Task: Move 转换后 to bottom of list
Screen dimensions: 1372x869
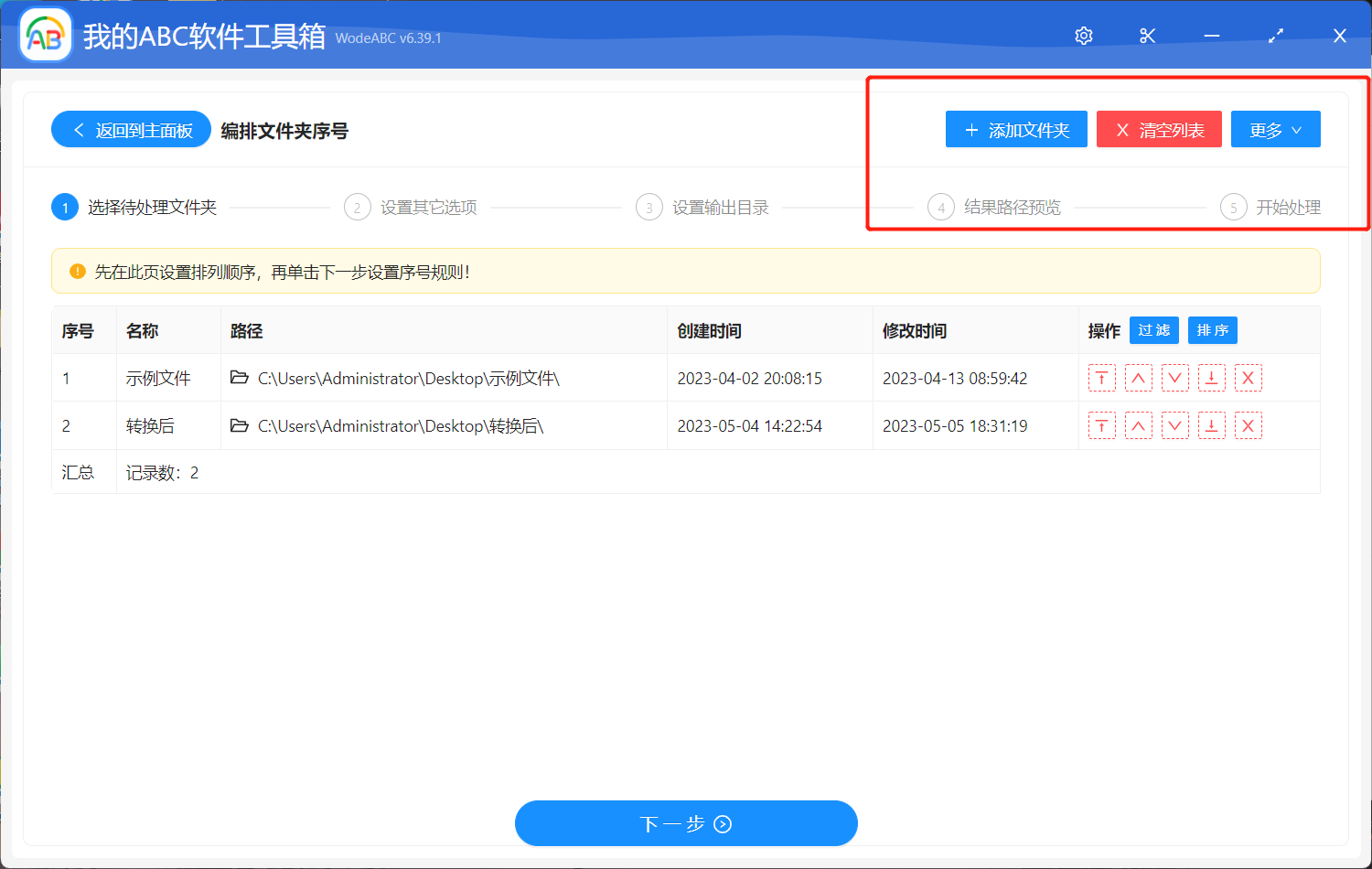Action: [x=1212, y=424]
